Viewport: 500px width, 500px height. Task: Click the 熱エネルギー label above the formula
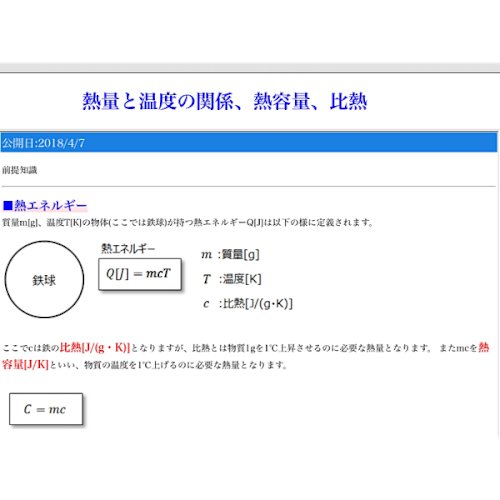pos(128,248)
